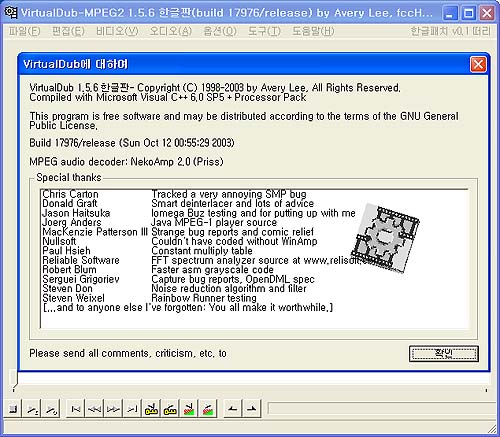Viewport: 500px width, 437px height.
Task: Click 'Reliable Software' in thanks list
Action: click(81, 260)
